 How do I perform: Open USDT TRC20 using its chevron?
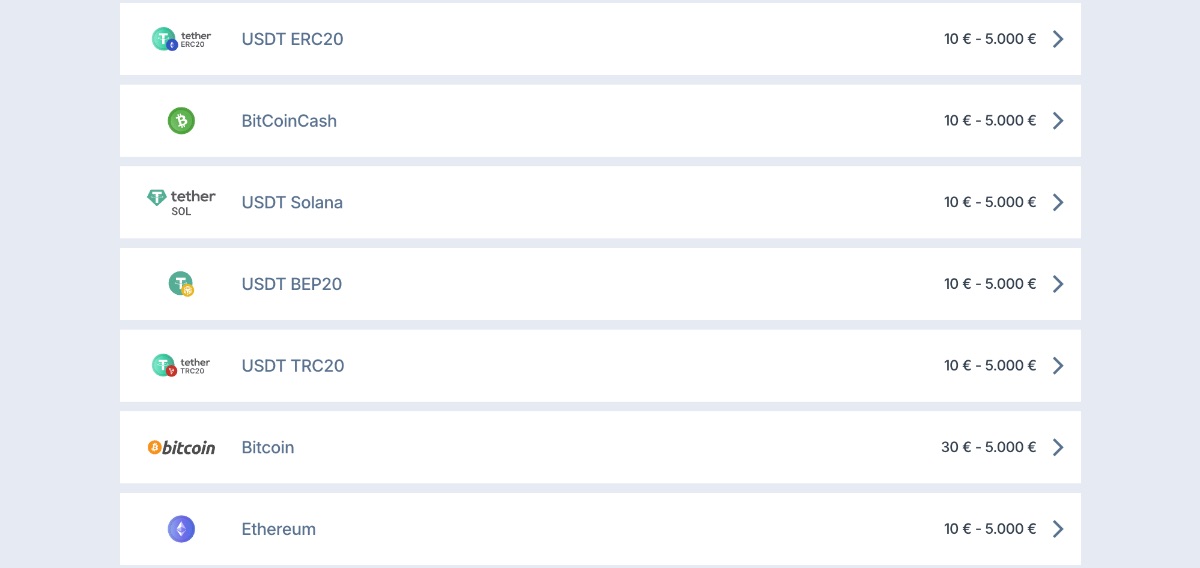[1058, 366]
